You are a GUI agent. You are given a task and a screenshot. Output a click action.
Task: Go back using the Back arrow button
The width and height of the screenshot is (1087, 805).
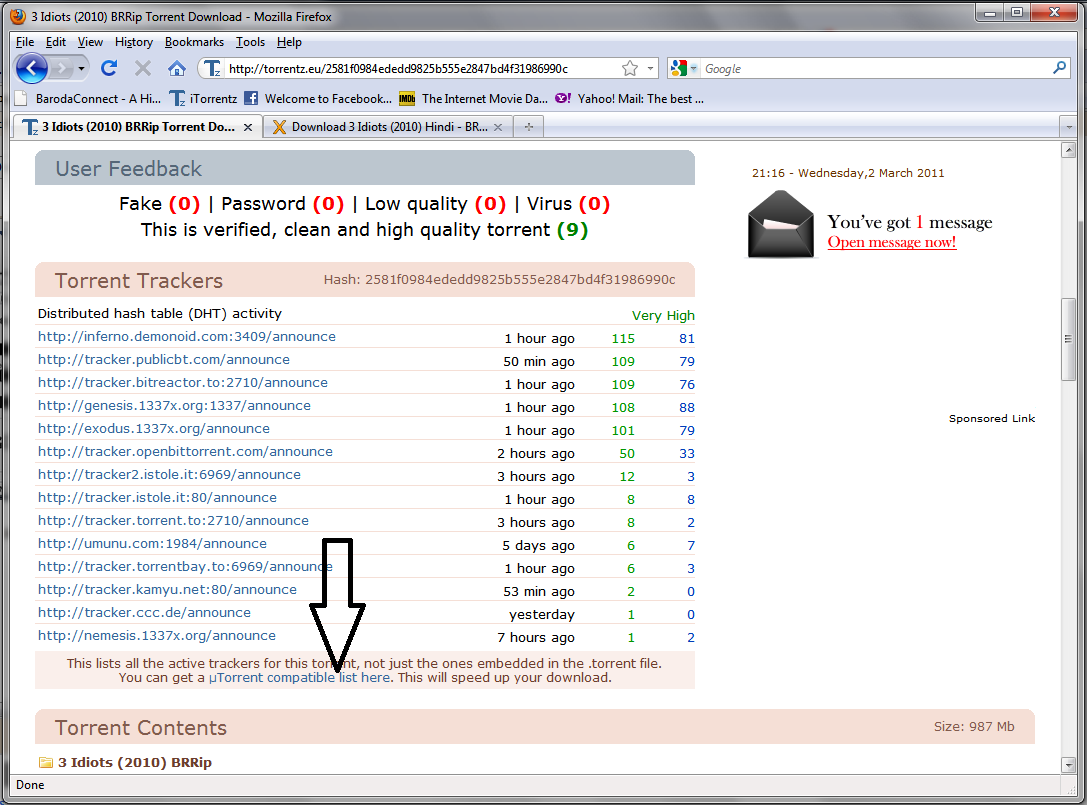[x=31, y=69]
